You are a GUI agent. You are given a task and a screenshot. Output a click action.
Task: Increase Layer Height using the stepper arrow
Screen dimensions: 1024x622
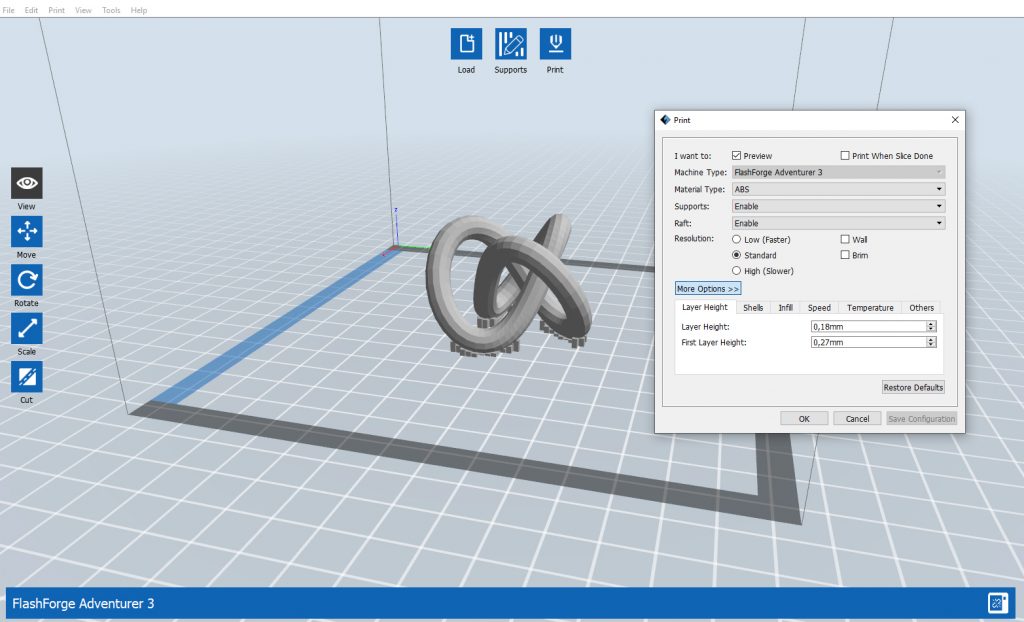(933, 323)
